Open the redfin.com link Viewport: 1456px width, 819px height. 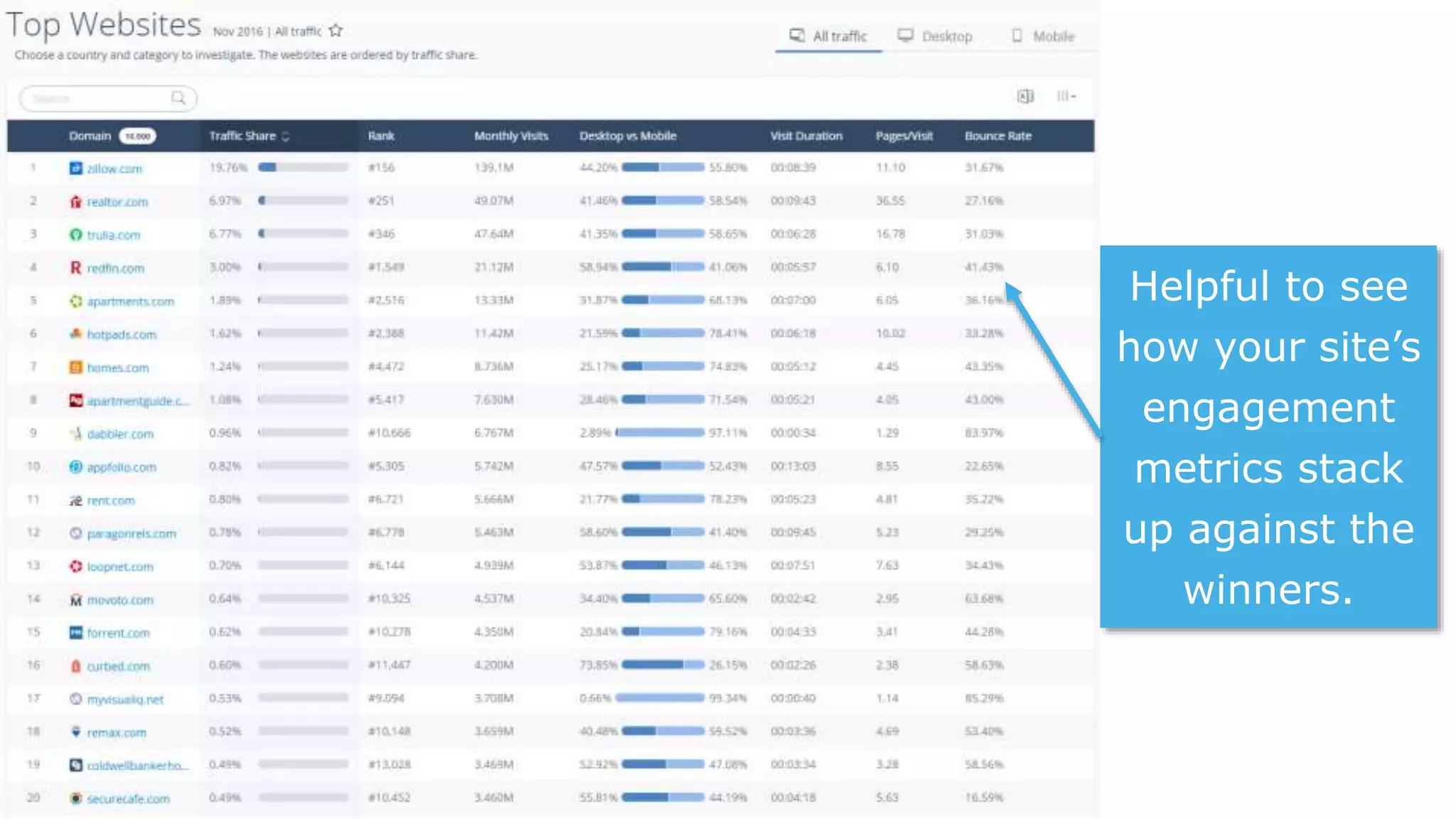tap(115, 268)
